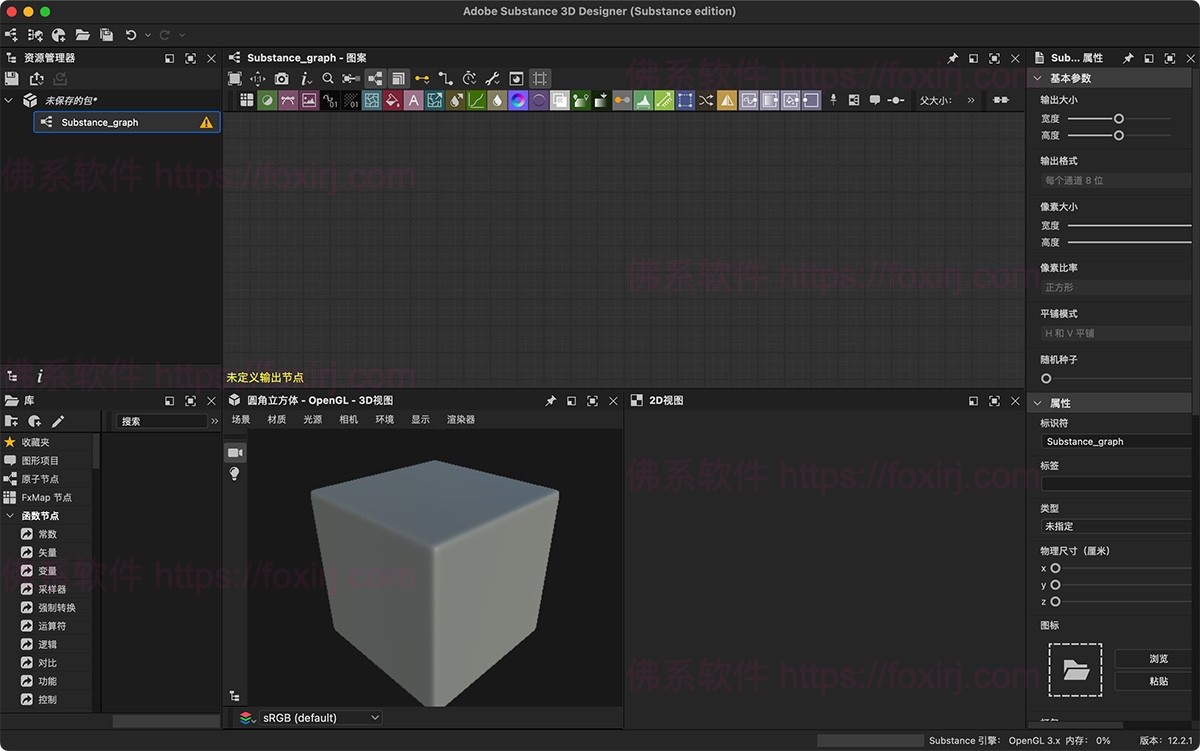Click the pencil edit icon in Library panel

[58, 421]
